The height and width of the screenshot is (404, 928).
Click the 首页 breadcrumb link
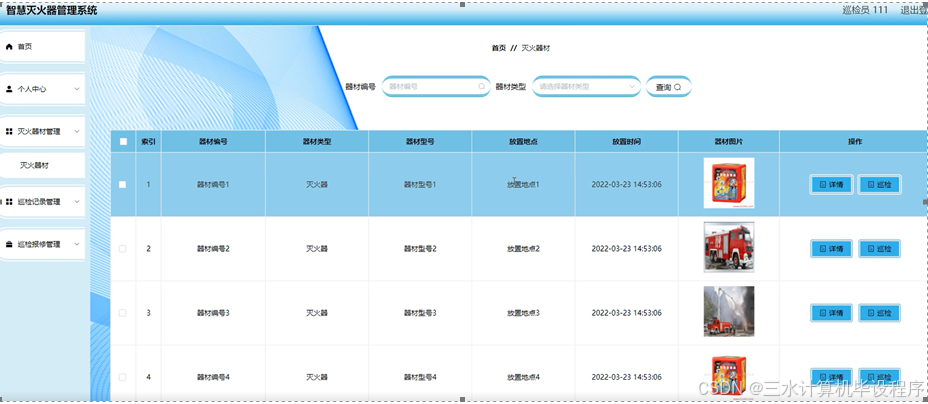499,49
